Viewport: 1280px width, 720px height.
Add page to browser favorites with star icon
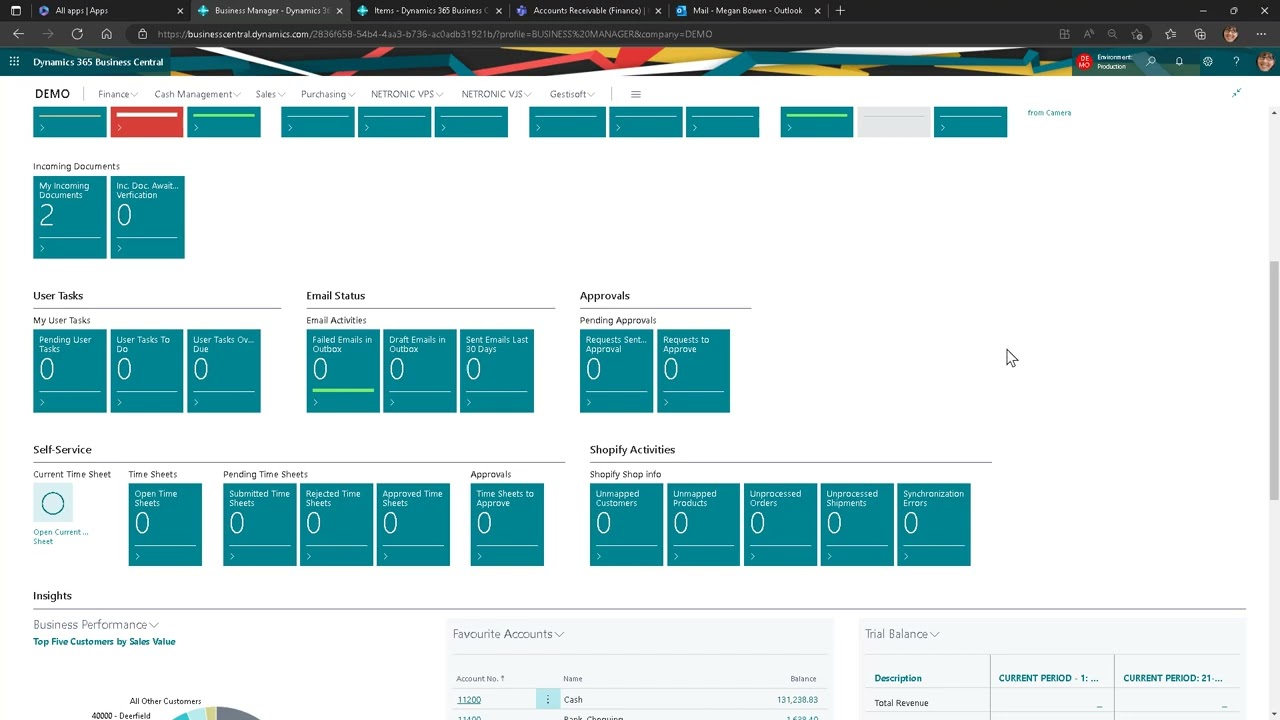click(1137, 33)
